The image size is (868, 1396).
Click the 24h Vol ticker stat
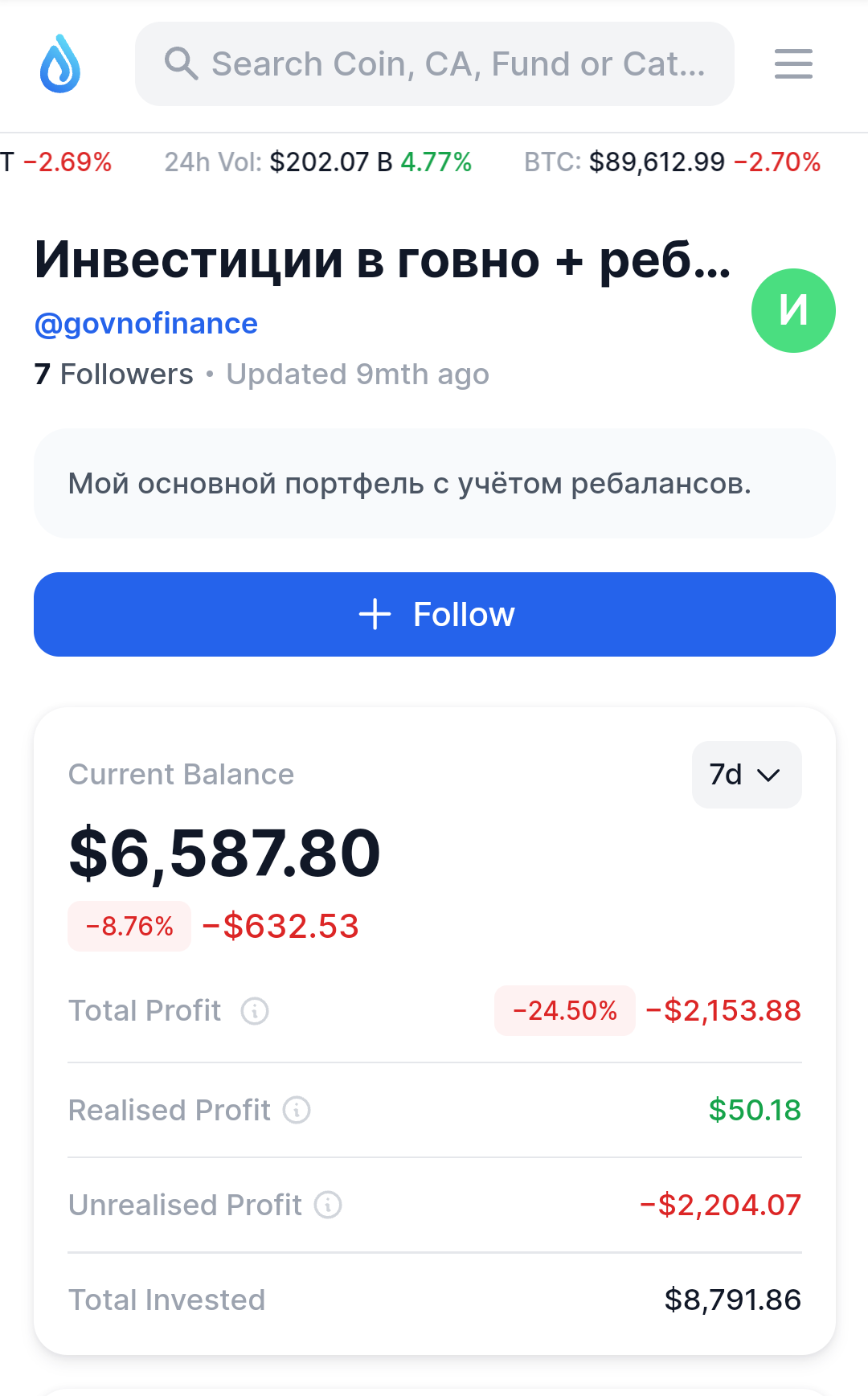[x=317, y=162]
